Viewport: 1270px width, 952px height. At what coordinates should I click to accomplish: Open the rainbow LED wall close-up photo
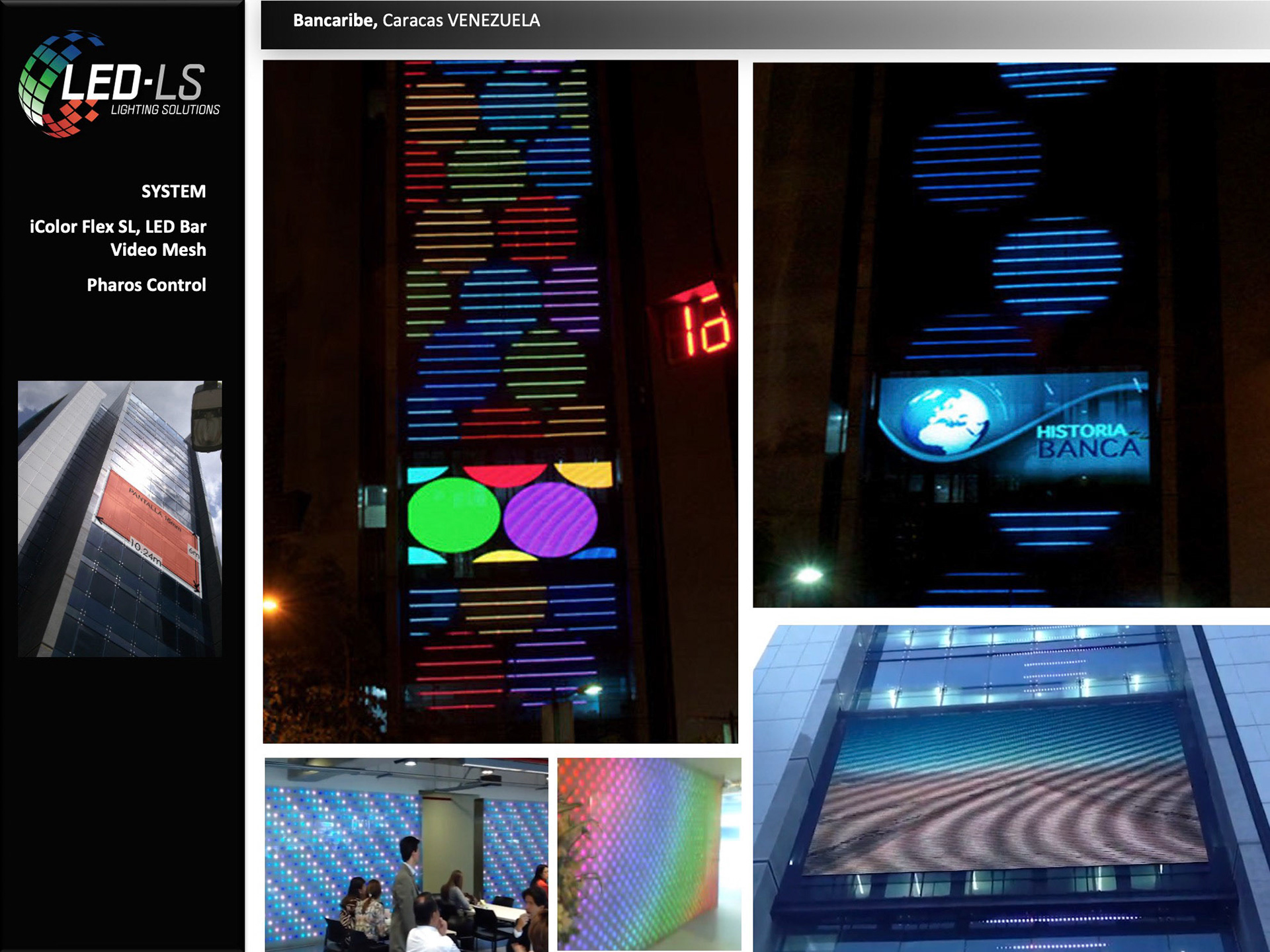click(649, 854)
